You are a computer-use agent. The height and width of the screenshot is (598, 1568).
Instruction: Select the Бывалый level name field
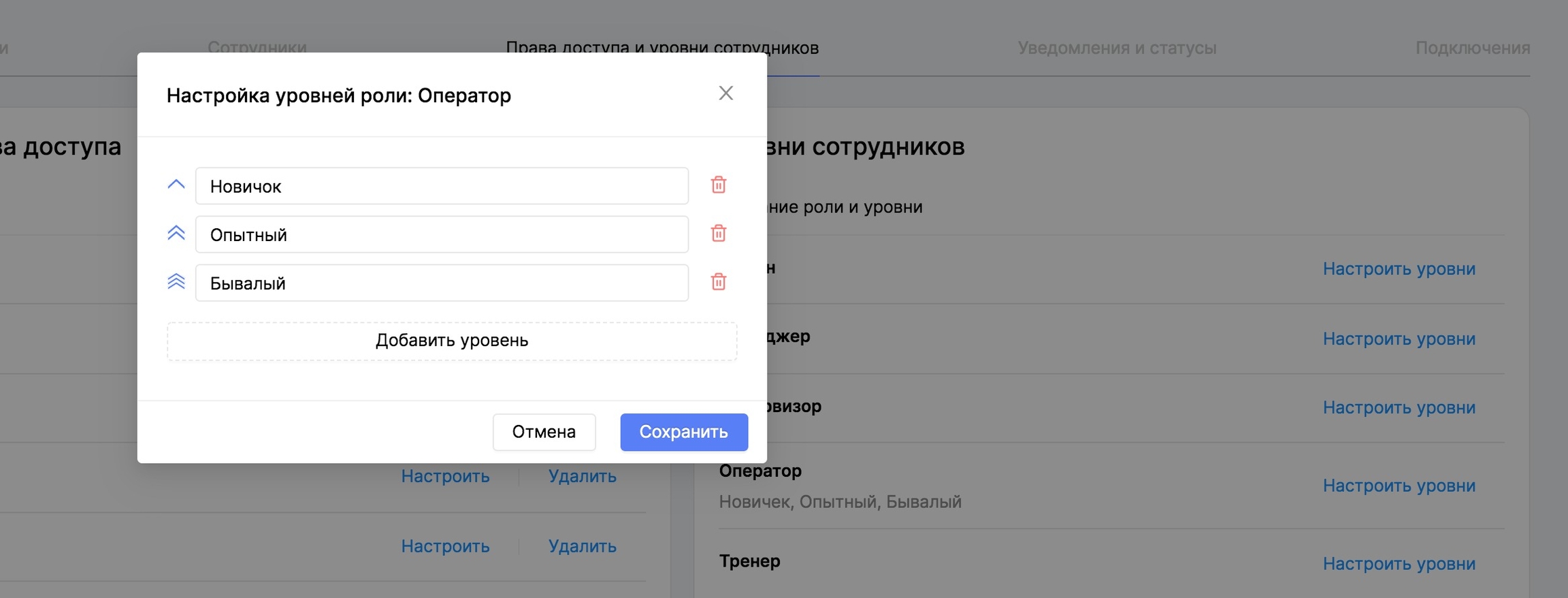click(x=442, y=283)
